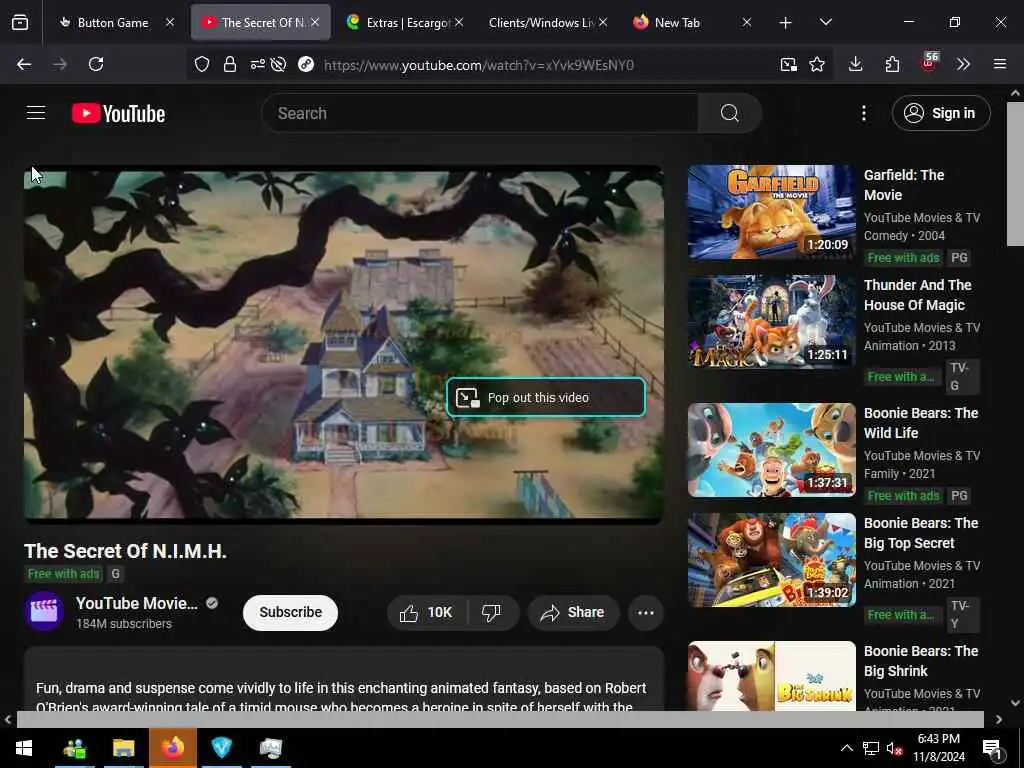The width and height of the screenshot is (1024, 768).
Task: Click the video player frame
Action: tap(344, 345)
